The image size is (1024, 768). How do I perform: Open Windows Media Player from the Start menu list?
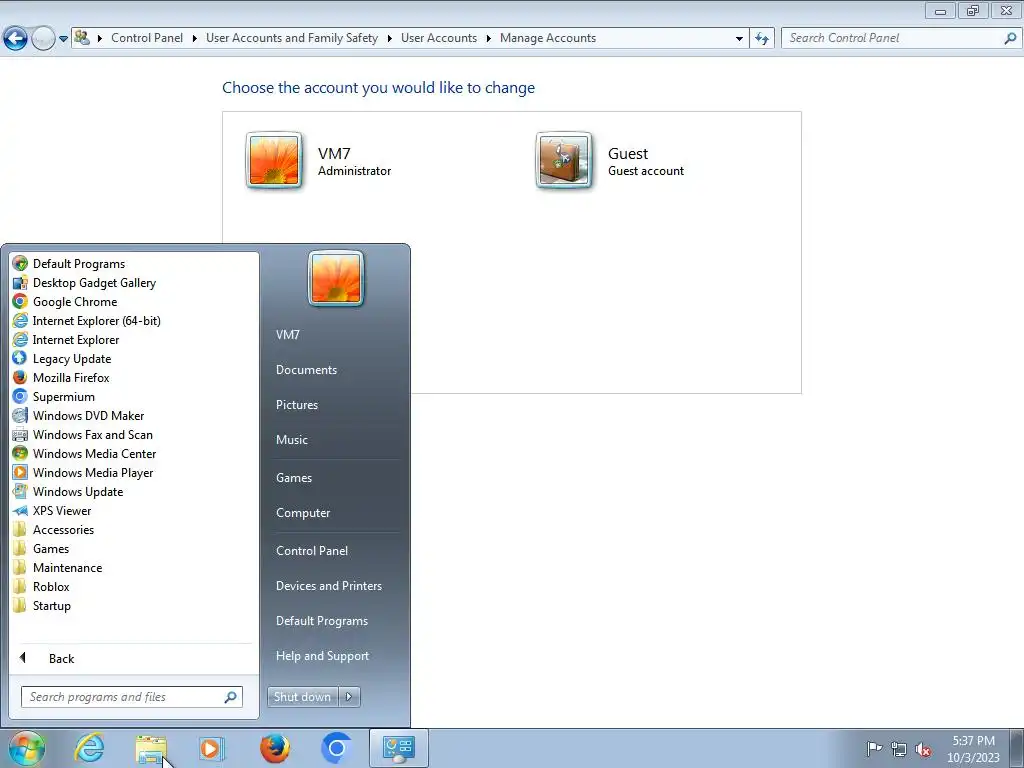83,472
